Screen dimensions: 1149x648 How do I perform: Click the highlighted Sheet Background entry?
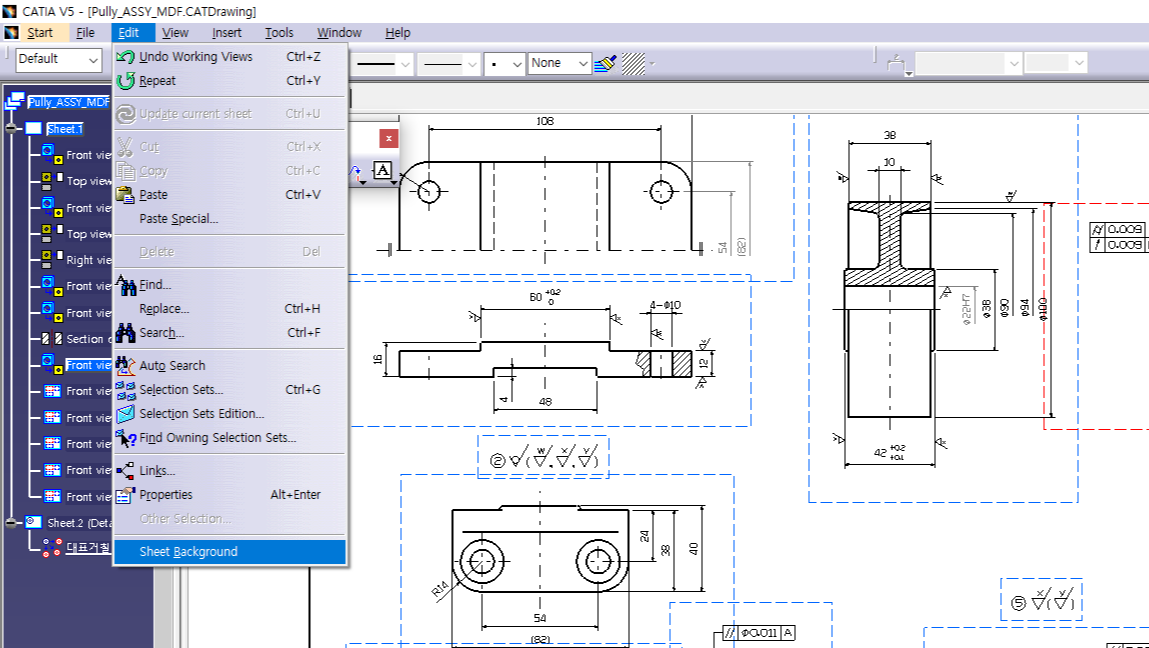coord(229,552)
